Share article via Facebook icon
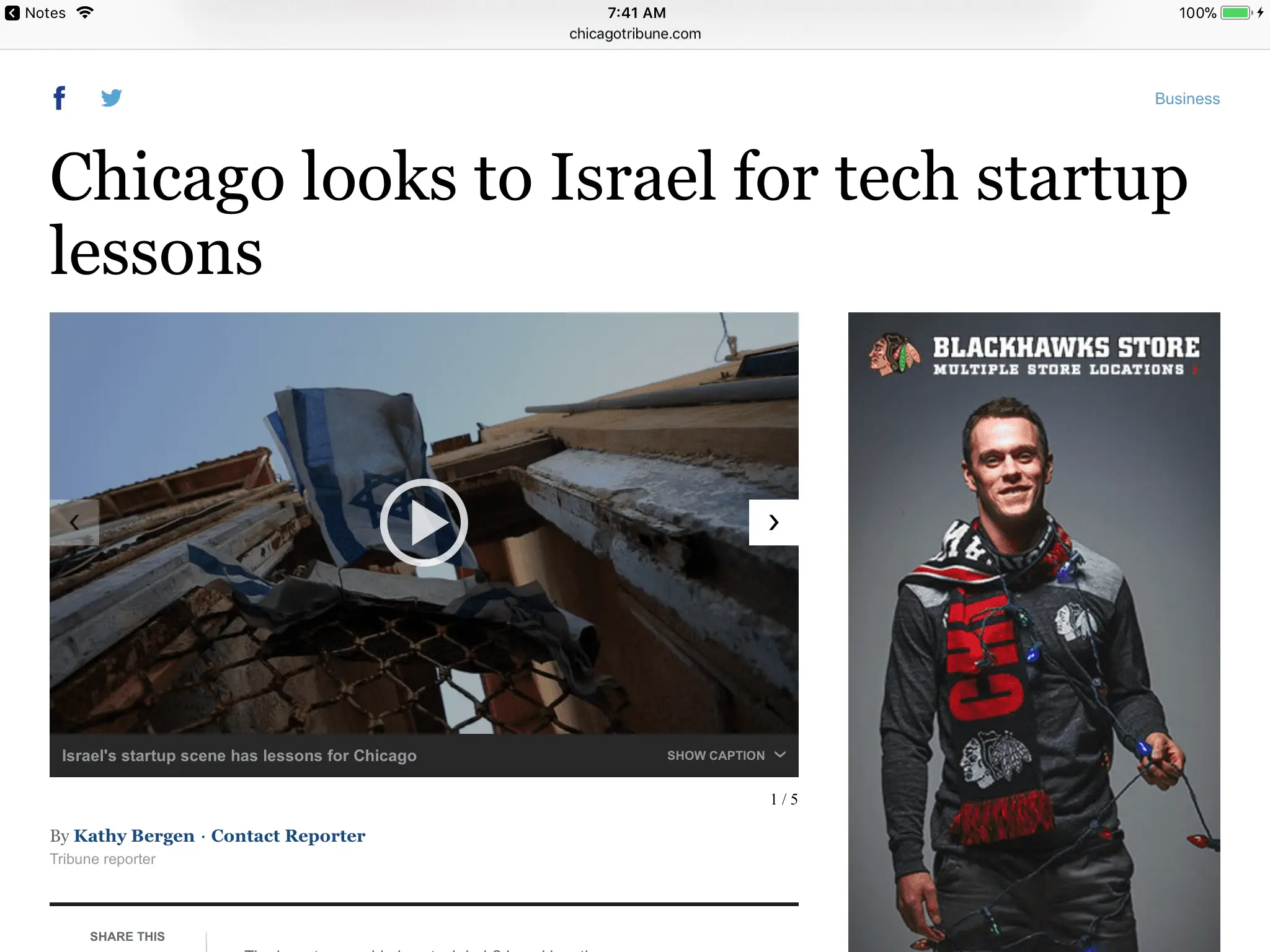This screenshot has width=1270, height=952. coord(60,98)
